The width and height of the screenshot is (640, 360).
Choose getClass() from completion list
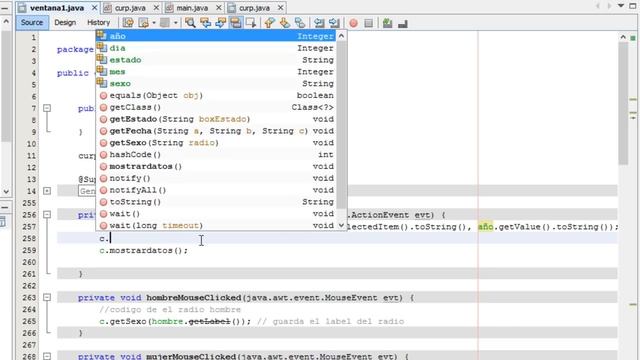click(216, 107)
